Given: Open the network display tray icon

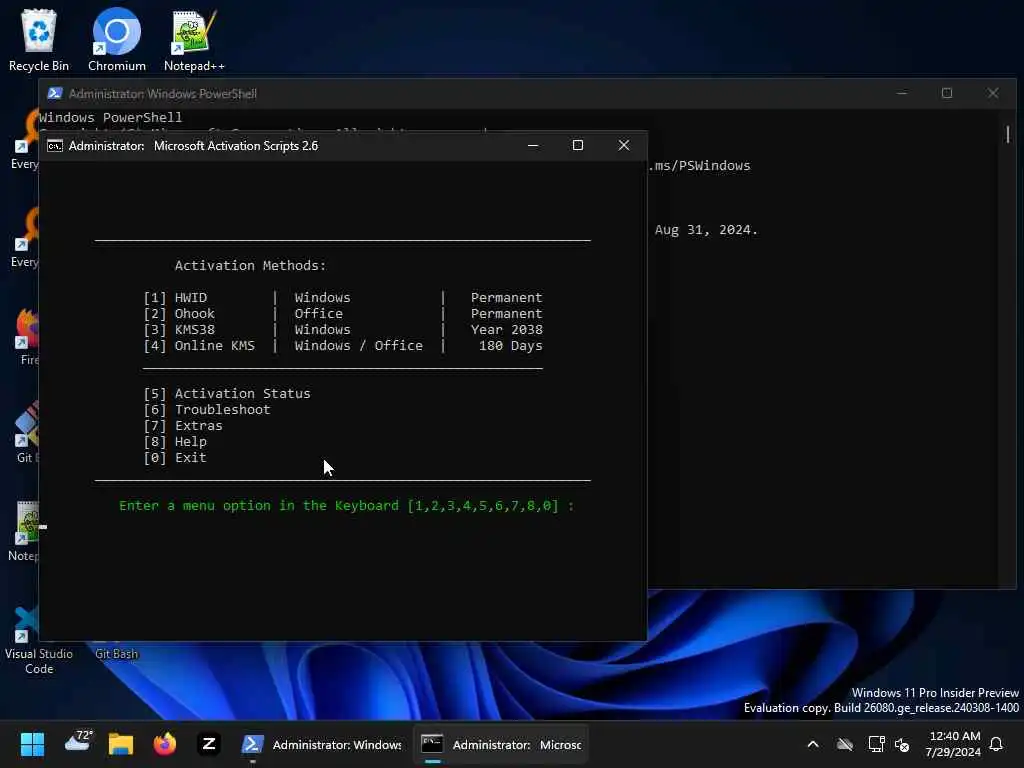Looking at the screenshot, I should pos(876,744).
